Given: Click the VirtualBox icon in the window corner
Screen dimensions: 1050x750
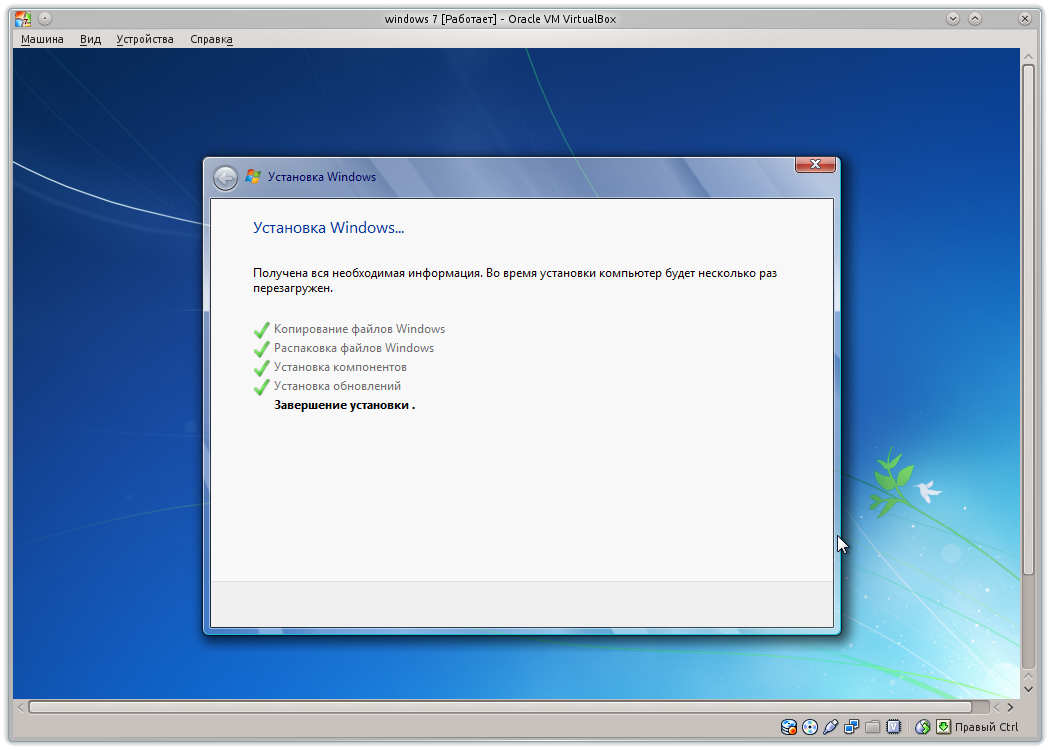Looking at the screenshot, I should 22,17.
